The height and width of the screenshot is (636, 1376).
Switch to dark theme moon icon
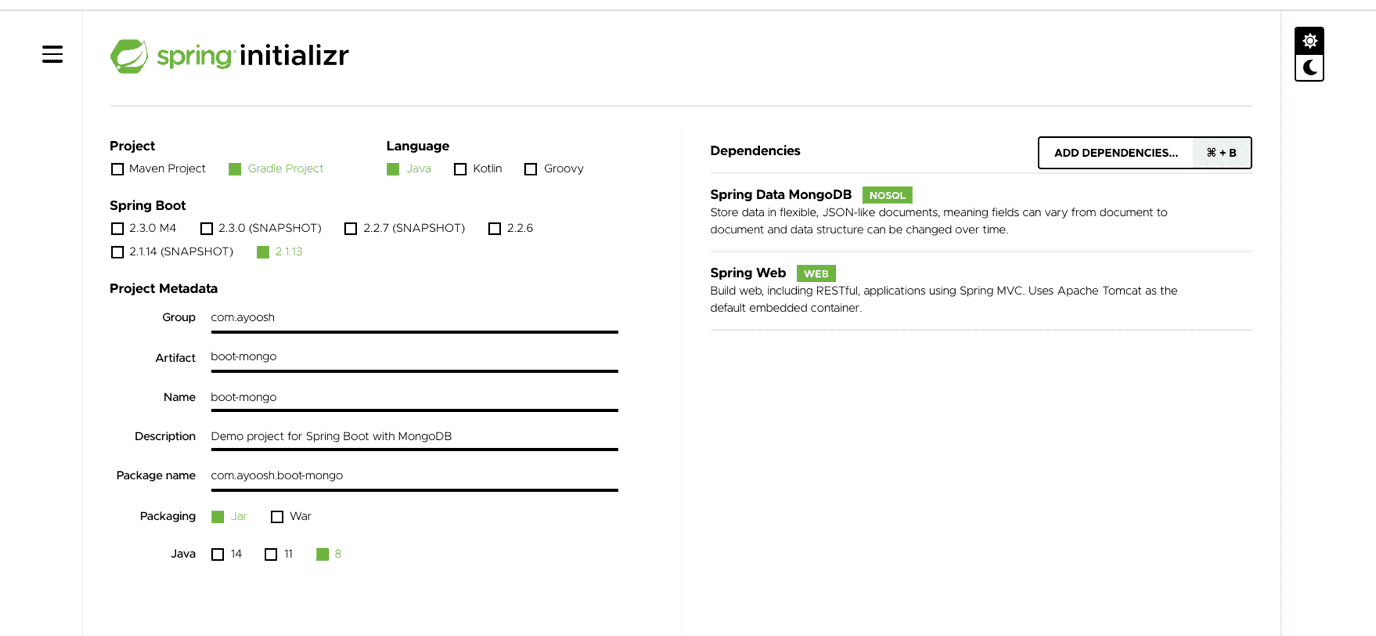(1309, 68)
